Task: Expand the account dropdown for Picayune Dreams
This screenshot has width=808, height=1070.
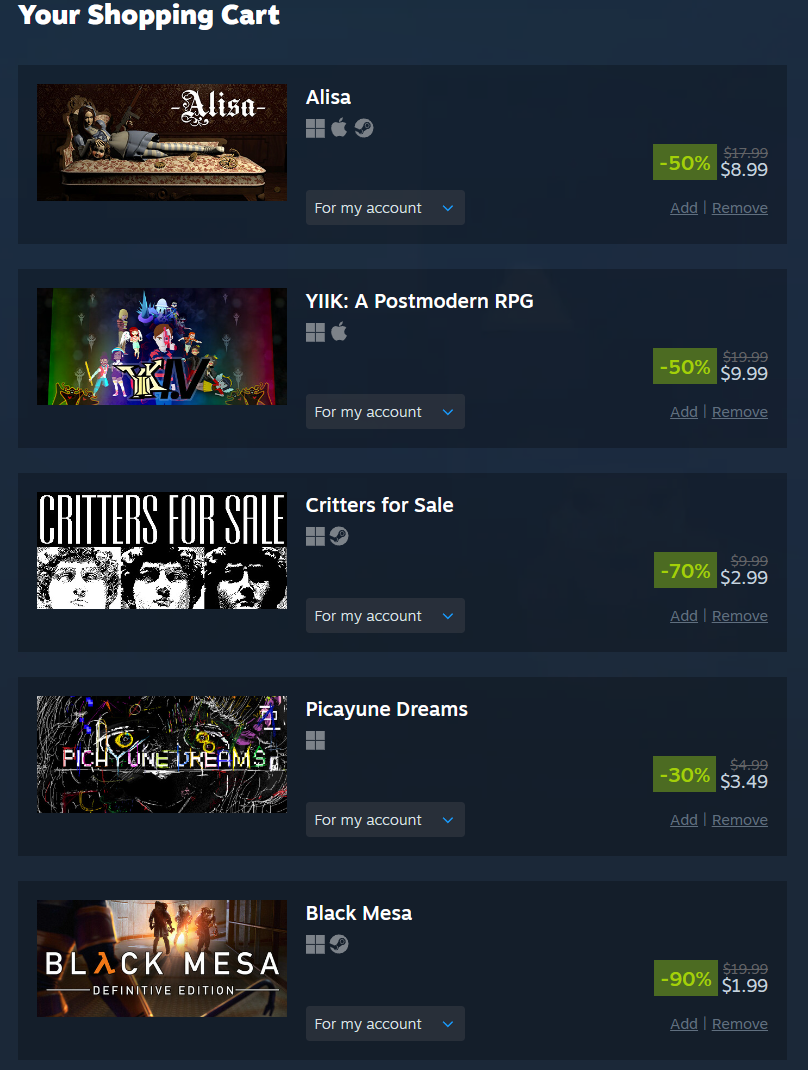Action: coord(385,820)
